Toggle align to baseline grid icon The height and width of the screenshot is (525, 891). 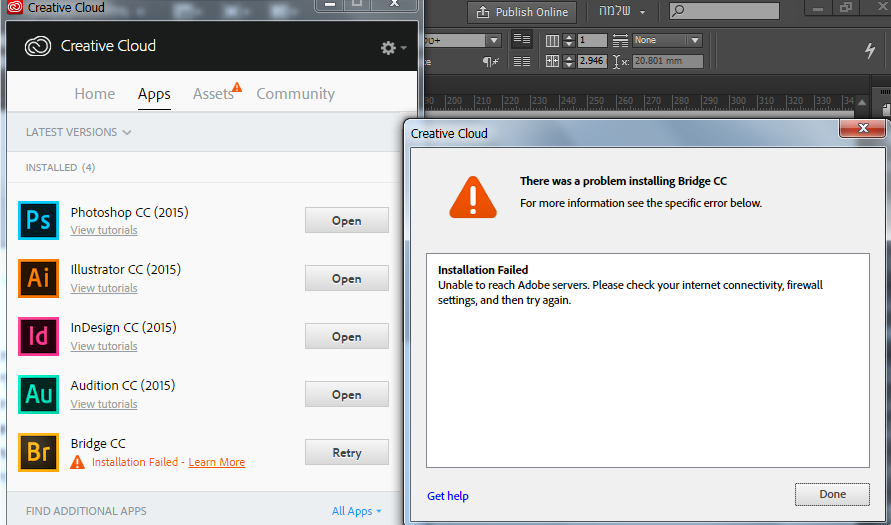pyautogui.click(x=521, y=61)
